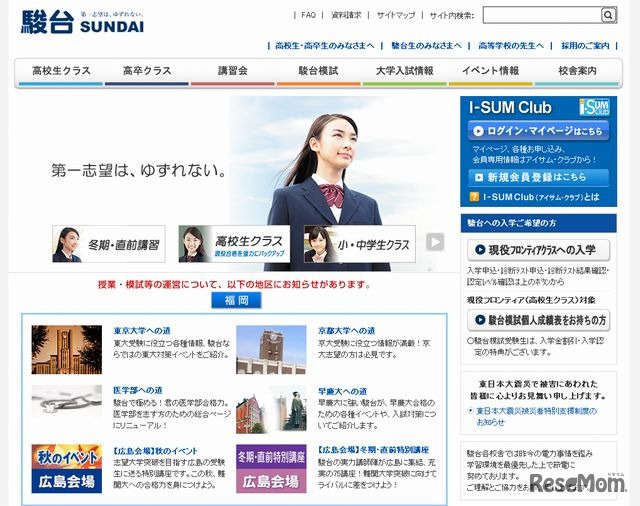Click the 小・中学生クラス banner
The width and height of the screenshot is (640, 506).
point(360,244)
